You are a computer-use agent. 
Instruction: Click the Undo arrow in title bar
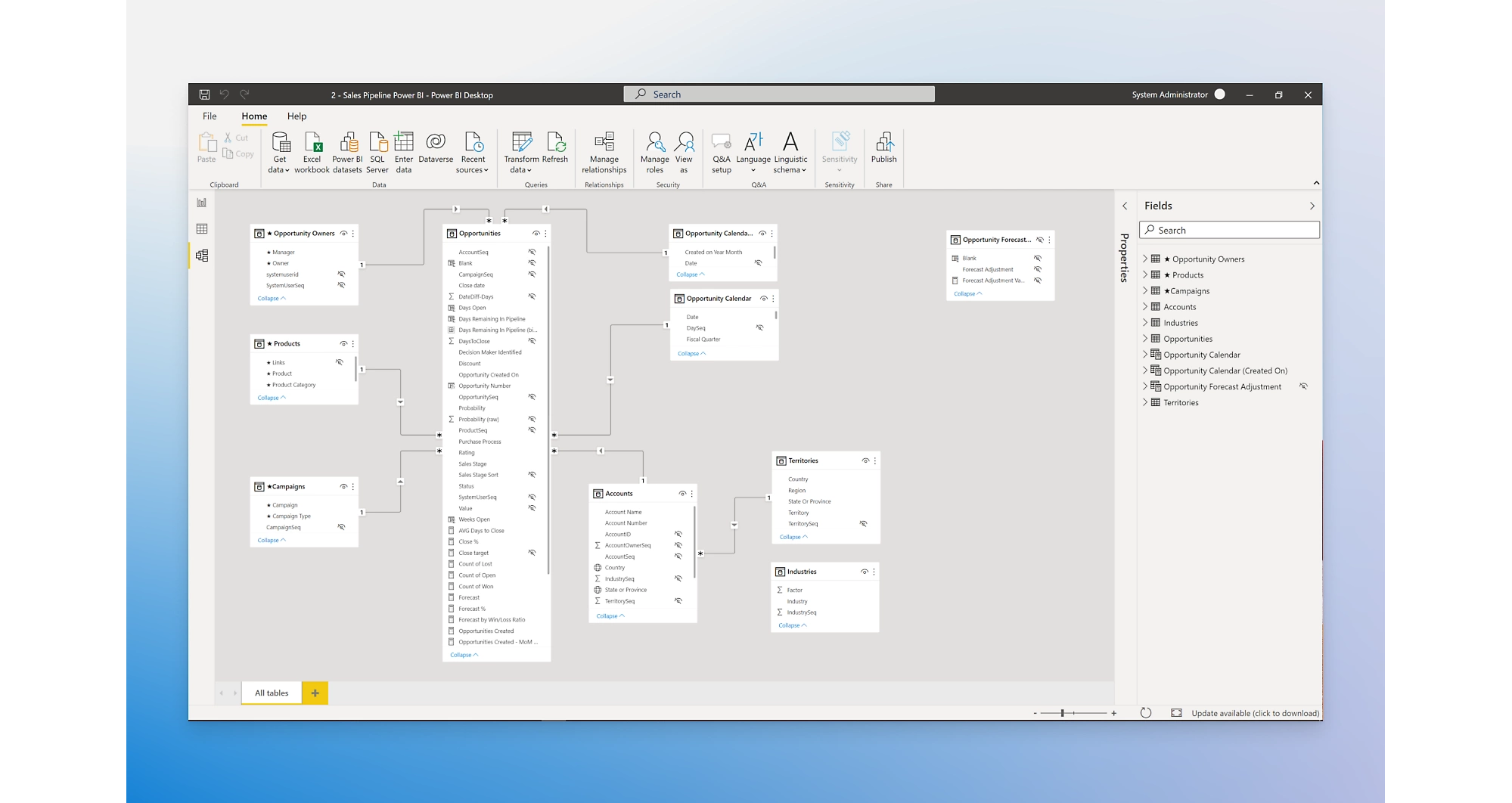(x=225, y=95)
